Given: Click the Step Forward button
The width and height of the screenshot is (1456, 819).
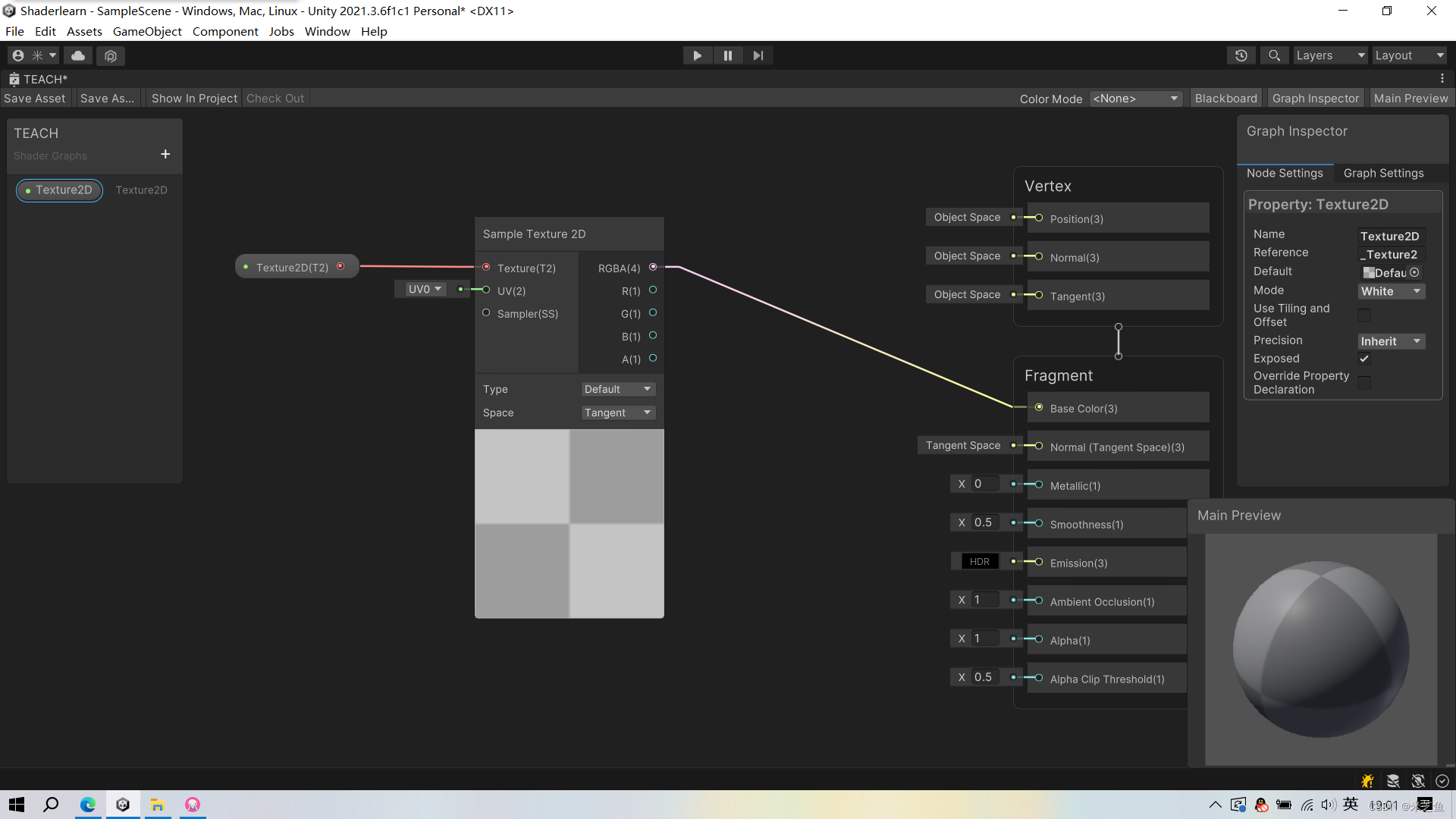Looking at the screenshot, I should tap(758, 55).
